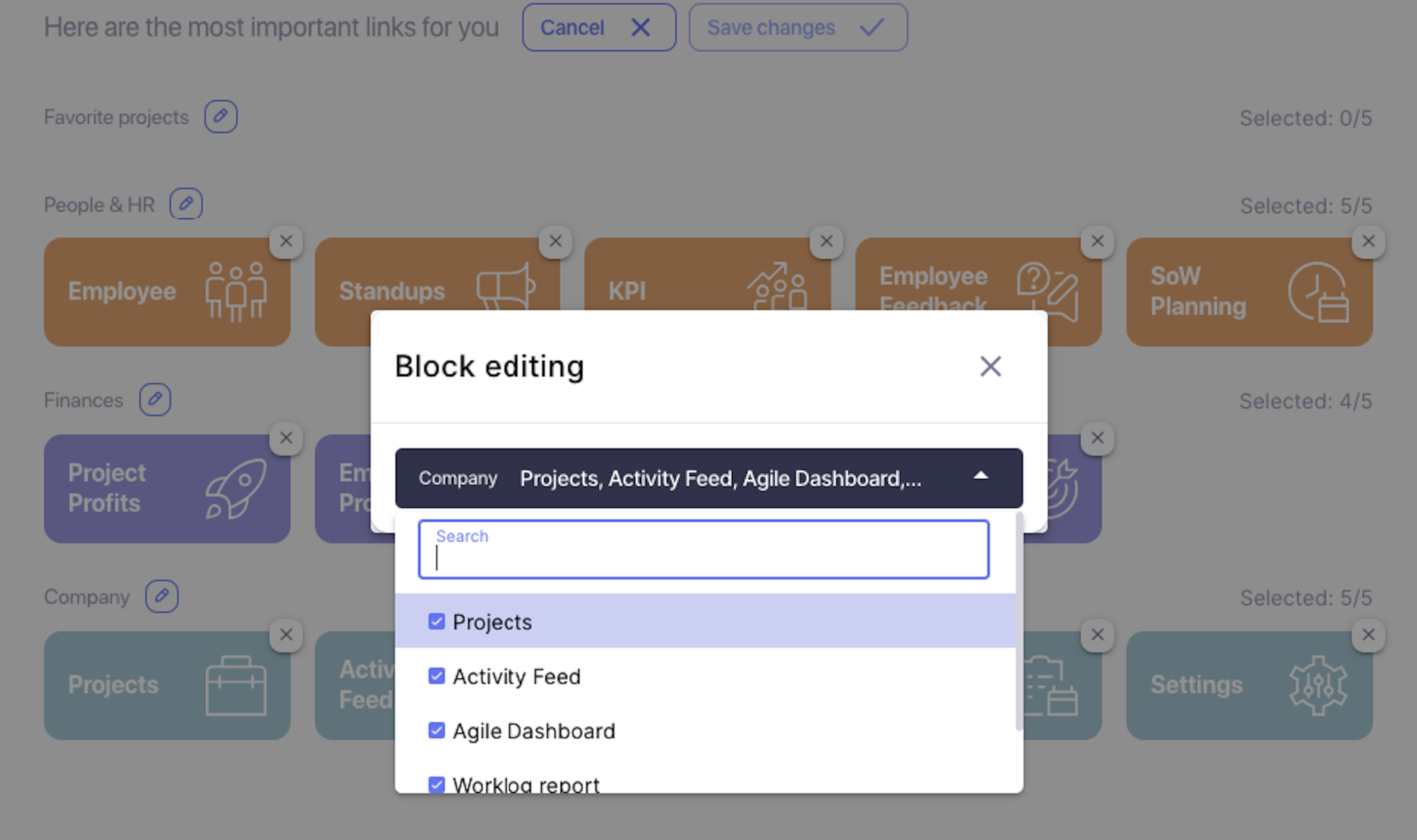Edit the Favorite projects block with pencil icon
This screenshot has width=1417, height=840.
pos(220,117)
